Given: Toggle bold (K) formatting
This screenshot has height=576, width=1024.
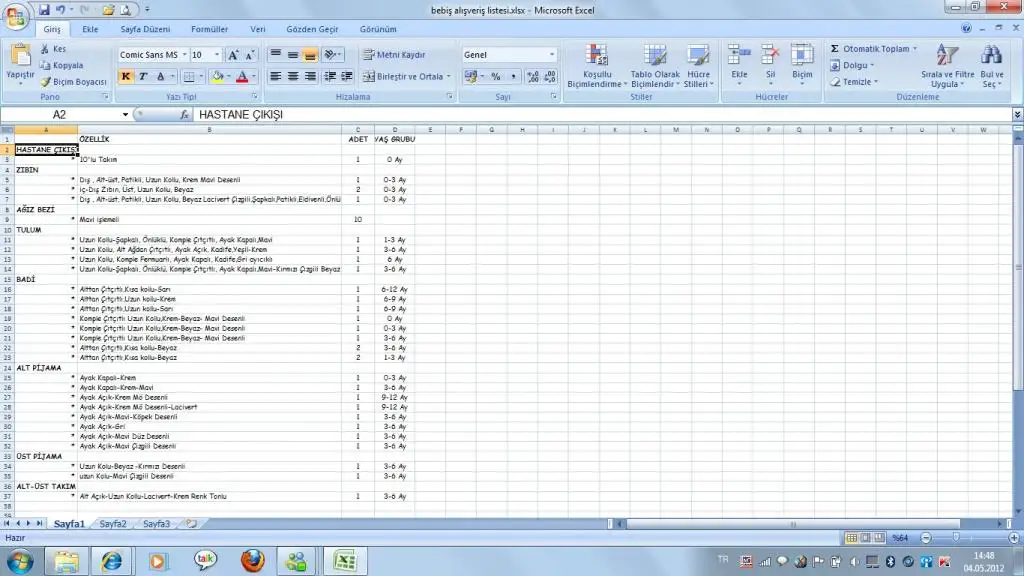Looking at the screenshot, I should click(127, 76).
